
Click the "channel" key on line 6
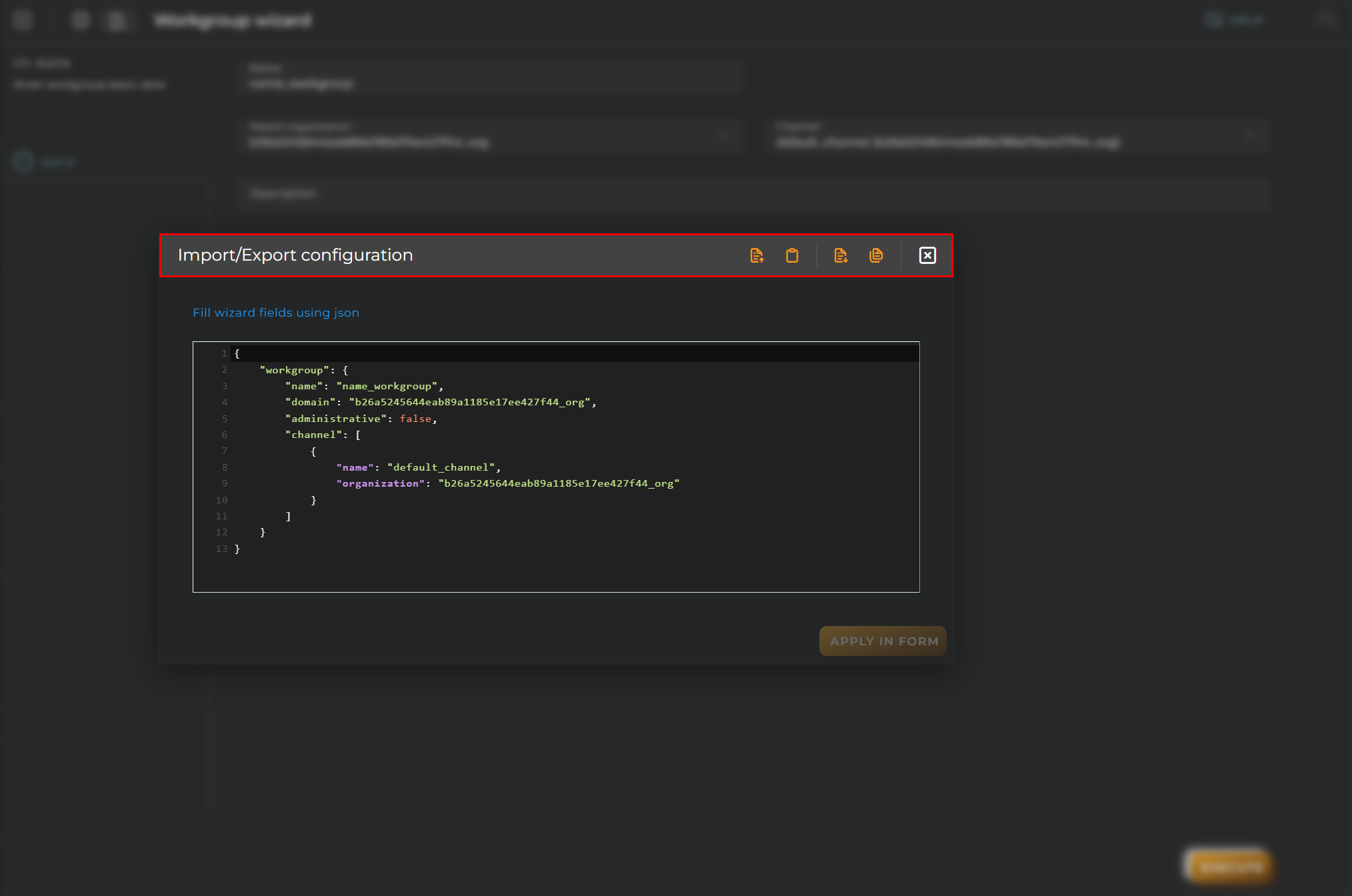click(313, 435)
